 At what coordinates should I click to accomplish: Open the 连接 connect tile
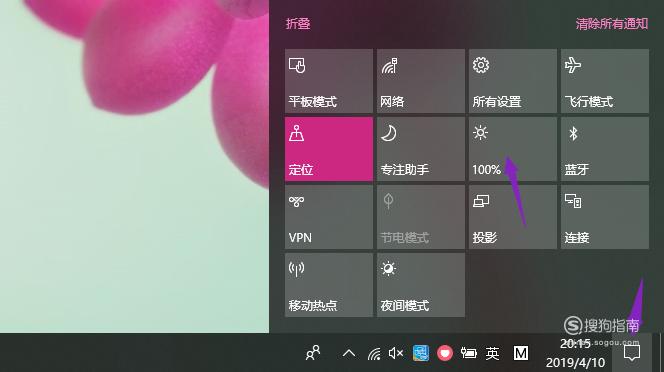[x=605, y=217]
